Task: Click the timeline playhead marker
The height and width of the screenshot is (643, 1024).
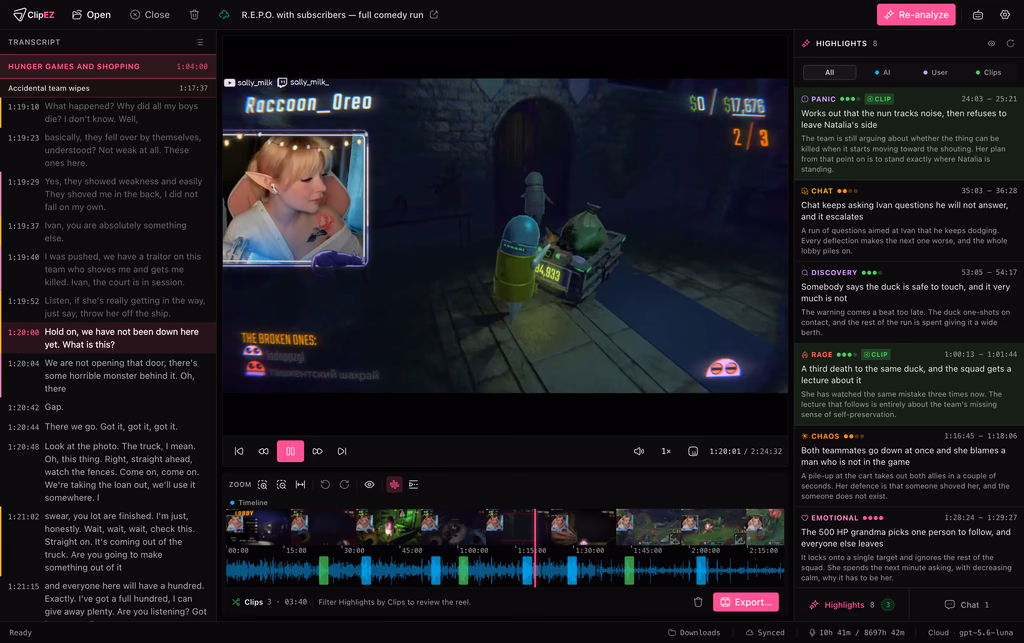Action: point(536,548)
